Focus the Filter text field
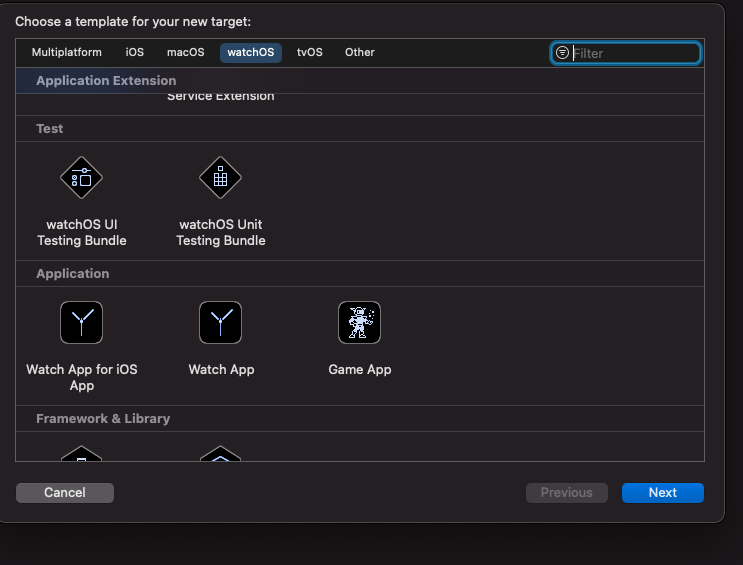 click(625, 53)
